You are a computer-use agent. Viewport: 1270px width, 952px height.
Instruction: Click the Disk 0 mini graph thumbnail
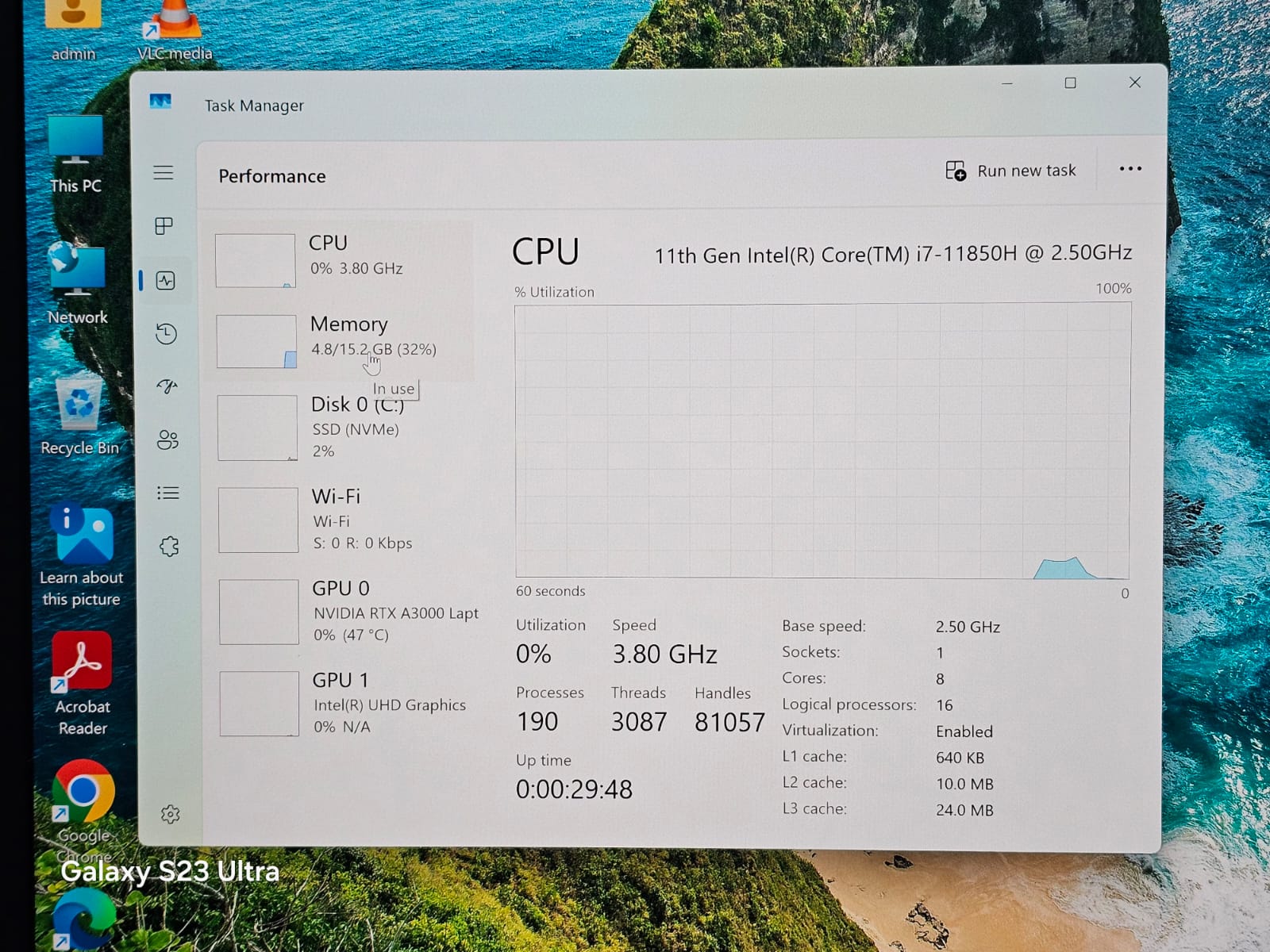click(258, 428)
